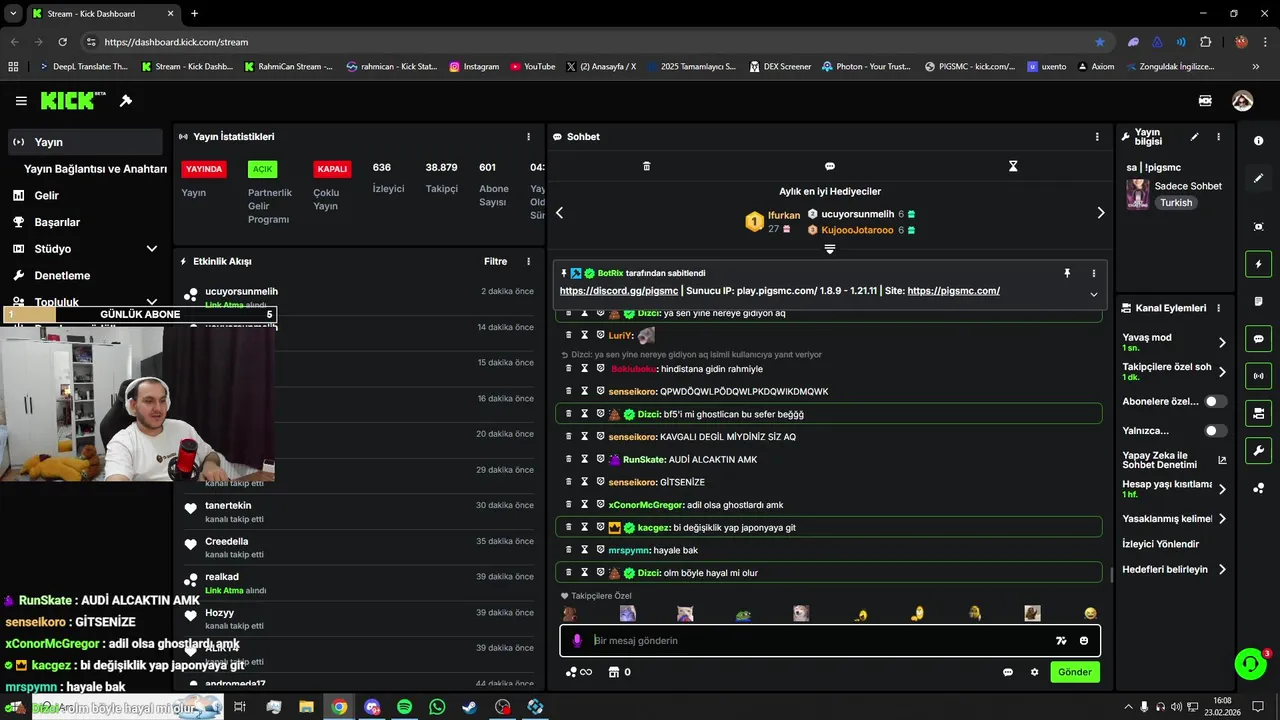1280x720 pixels.
Task: Open chat settings gear next to Gönder
Action: pyautogui.click(x=1034, y=672)
